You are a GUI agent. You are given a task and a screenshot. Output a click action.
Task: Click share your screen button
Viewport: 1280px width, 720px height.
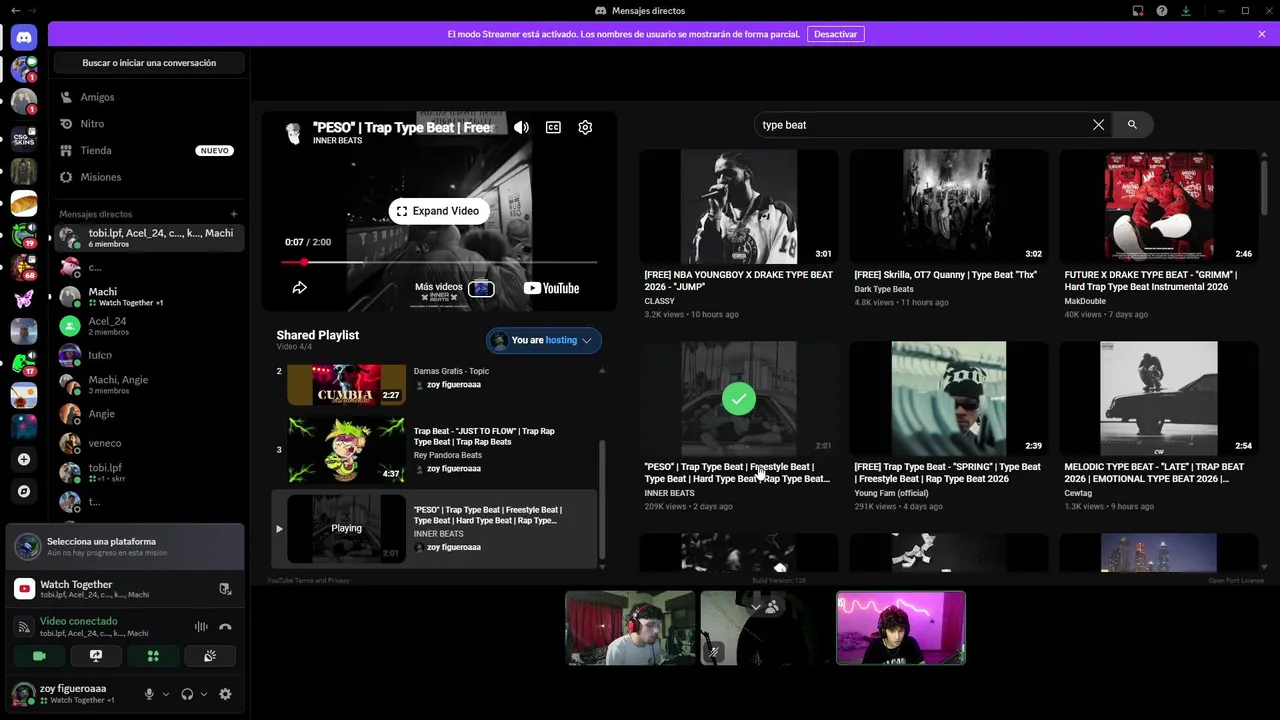(96, 656)
